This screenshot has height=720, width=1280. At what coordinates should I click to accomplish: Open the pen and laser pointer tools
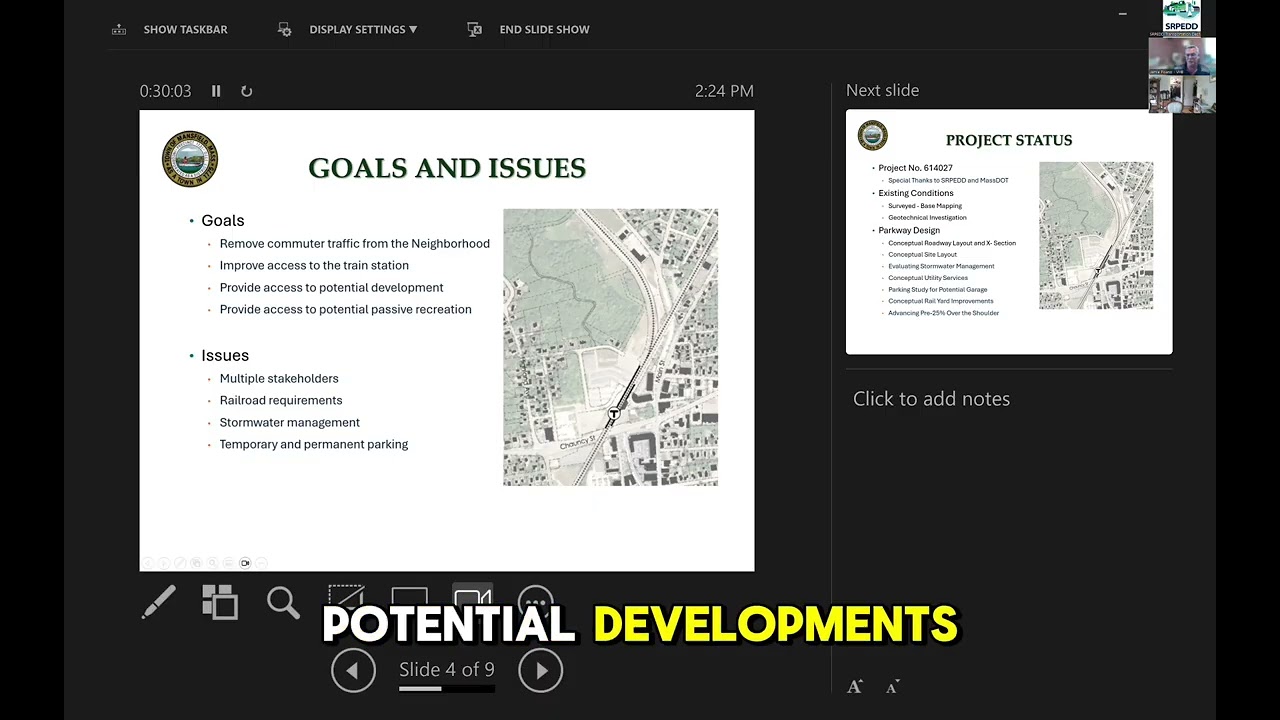click(x=159, y=602)
